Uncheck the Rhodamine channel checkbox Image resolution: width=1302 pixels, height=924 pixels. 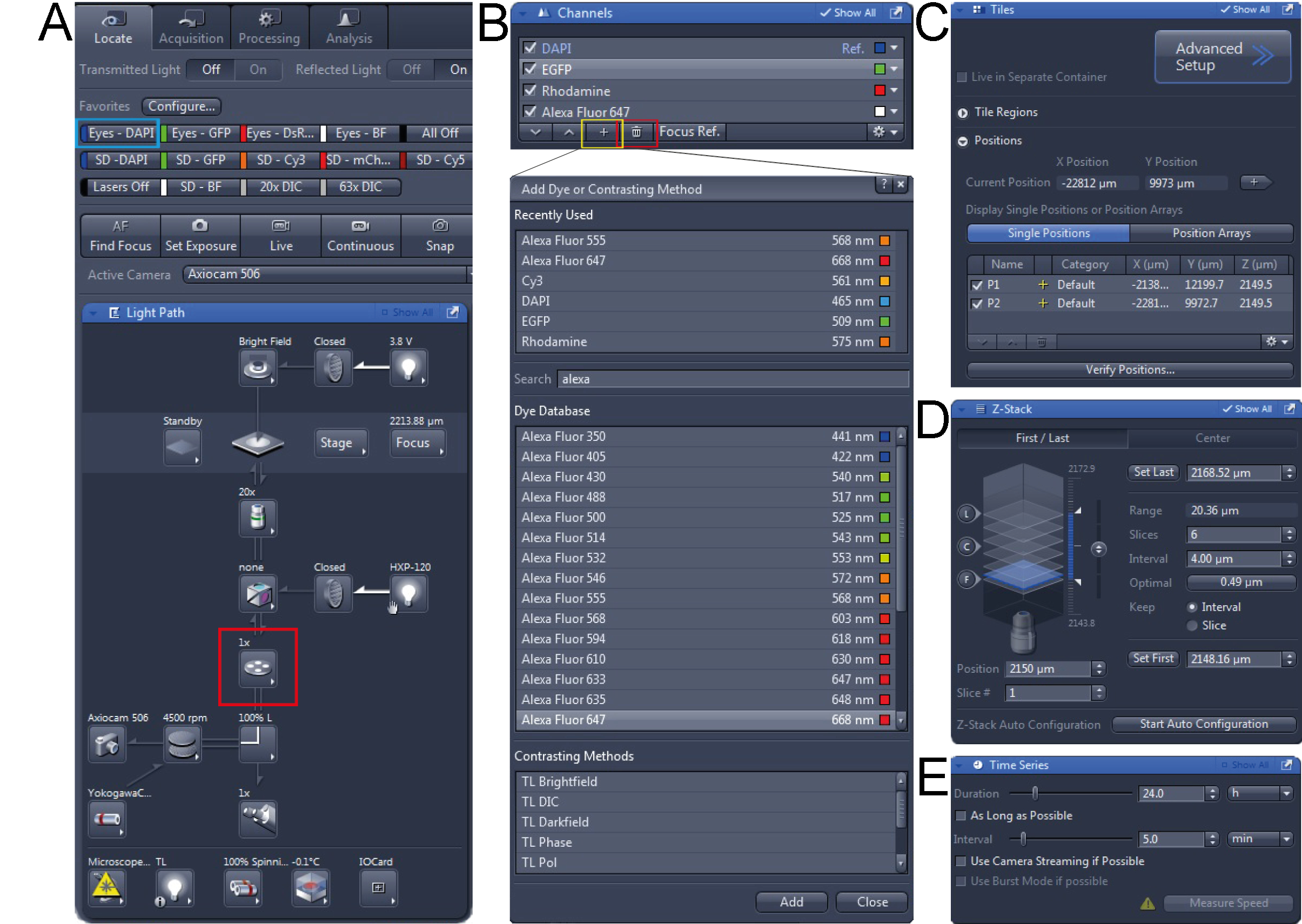[x=529, y=90]
